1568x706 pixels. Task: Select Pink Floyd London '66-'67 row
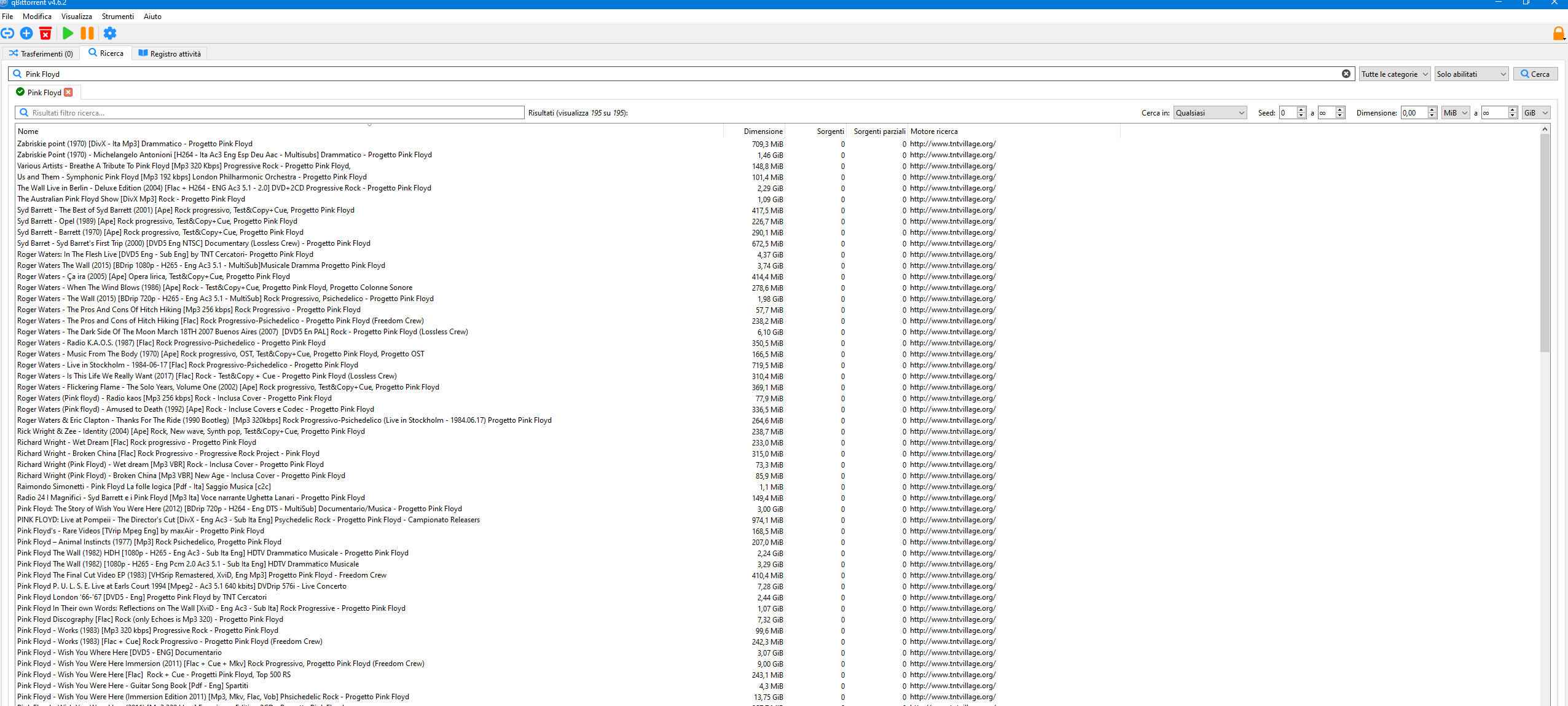[x=568, y=597]
